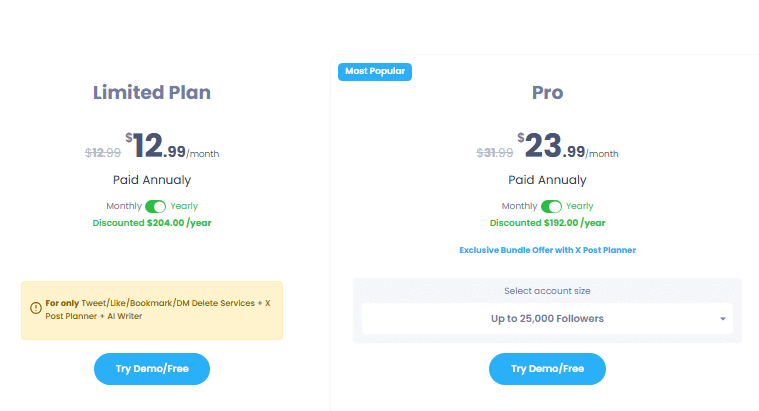Click the crossed-out $31.99 price

[x=494, y=153]
